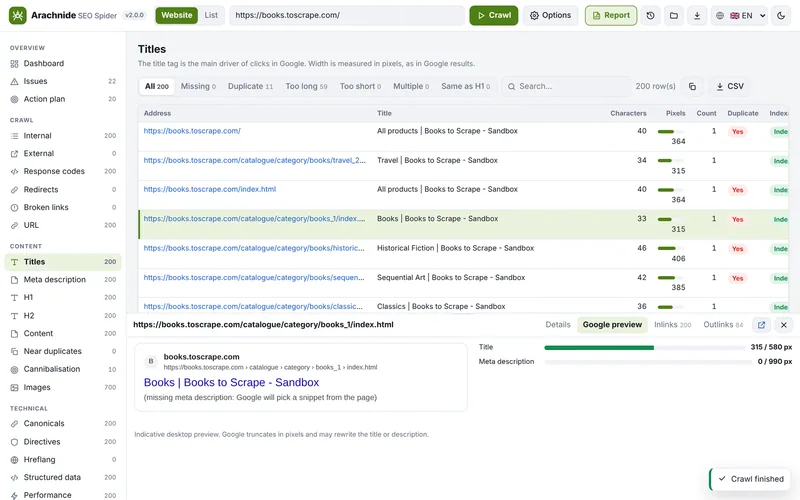Filter by Missing titles
The width and height of the screenshot is (800, 500).
click(x=198, y=86)
